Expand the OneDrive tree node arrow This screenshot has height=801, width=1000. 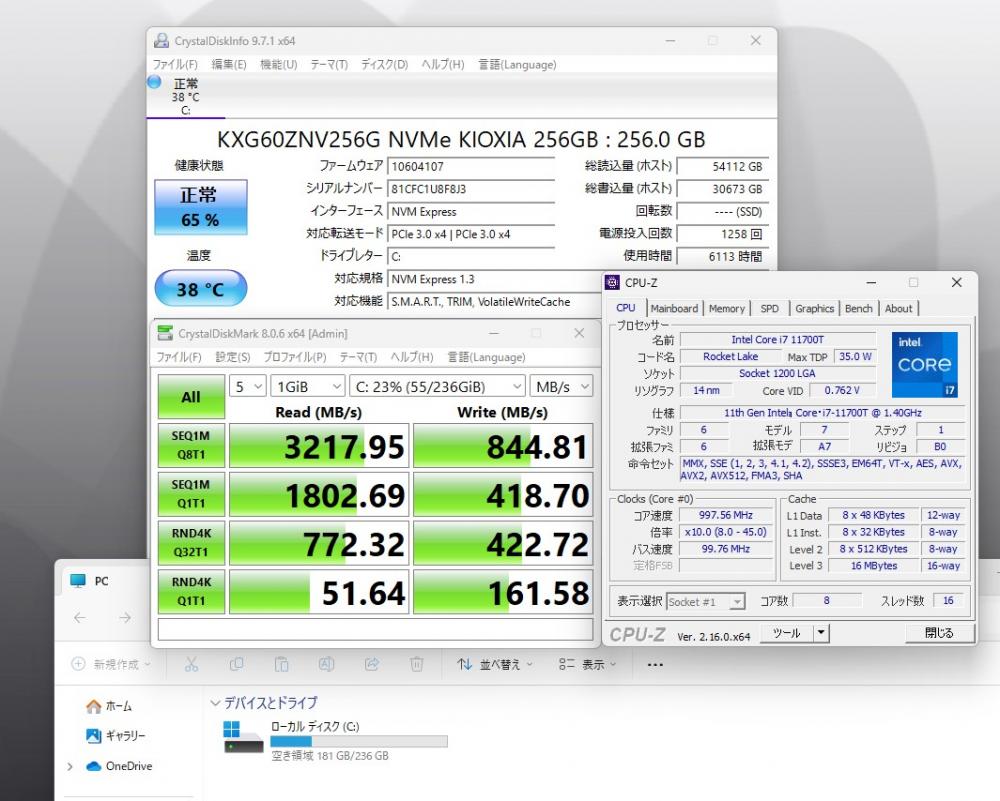pos(70,766)
